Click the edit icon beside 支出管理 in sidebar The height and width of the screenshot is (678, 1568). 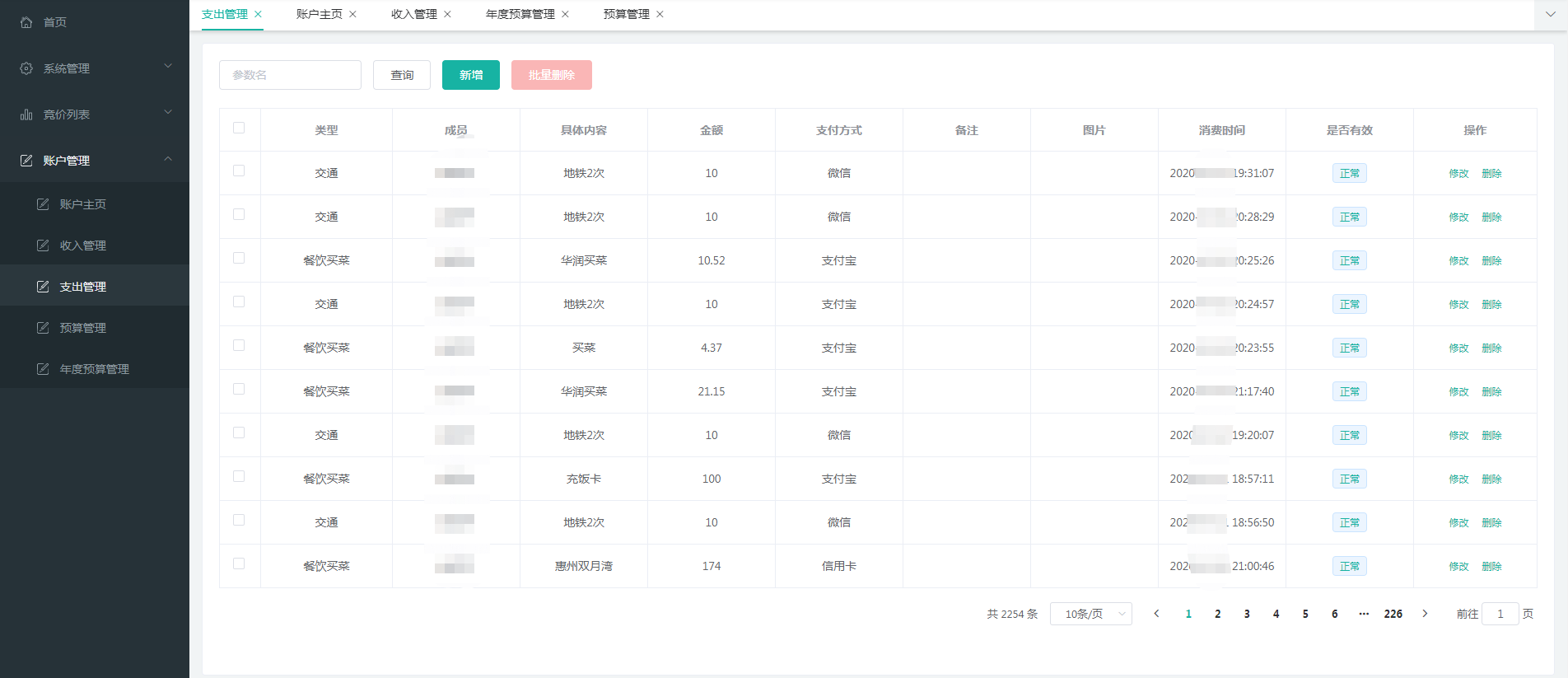(x=43, y=287)
